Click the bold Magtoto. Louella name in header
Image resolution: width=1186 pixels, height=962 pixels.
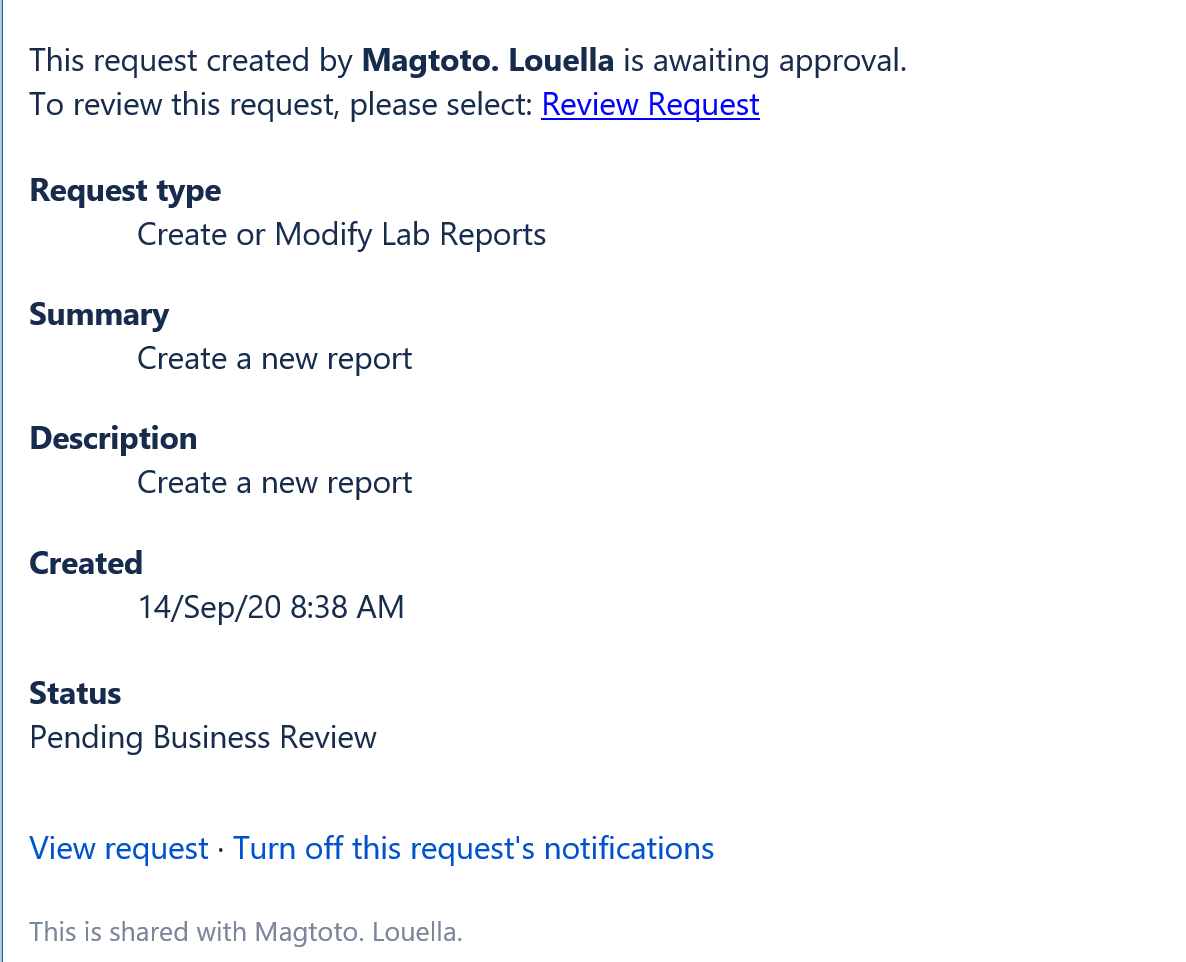click(x=488, y=61)
